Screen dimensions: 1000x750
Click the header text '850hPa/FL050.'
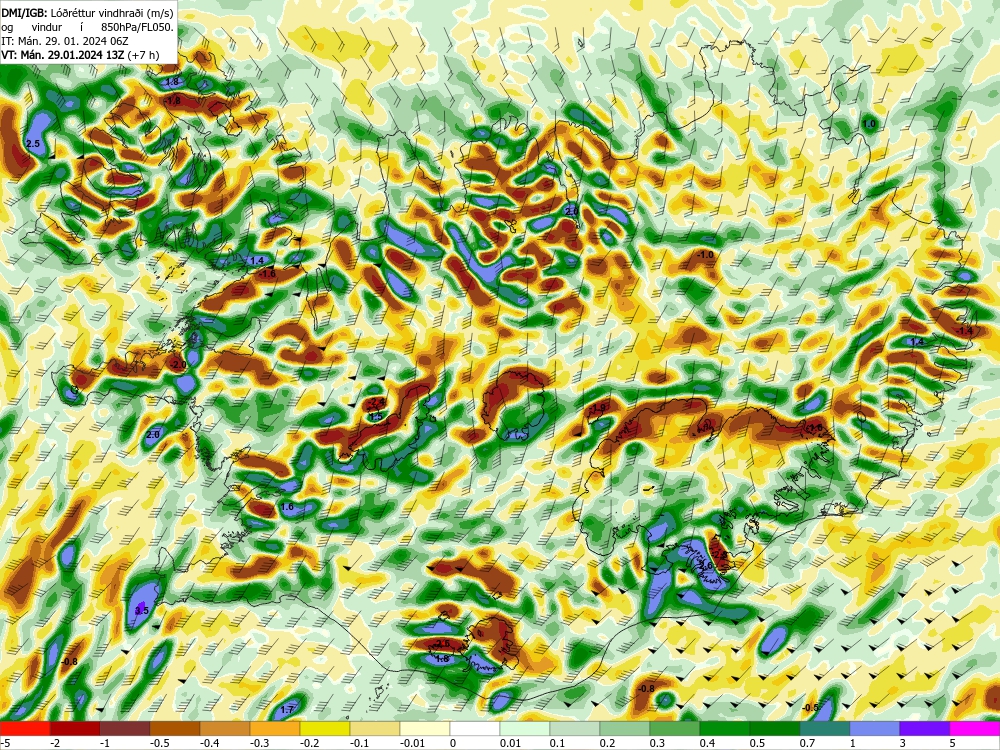click(137, 27)
